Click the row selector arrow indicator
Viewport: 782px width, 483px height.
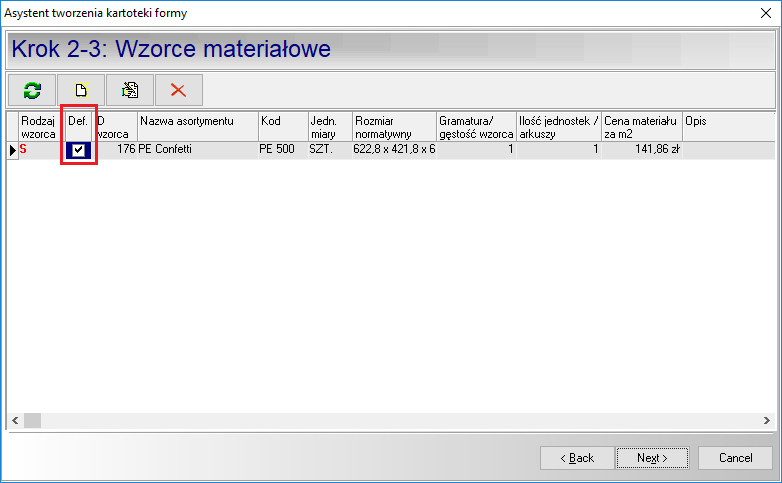(x=13, y=150)
